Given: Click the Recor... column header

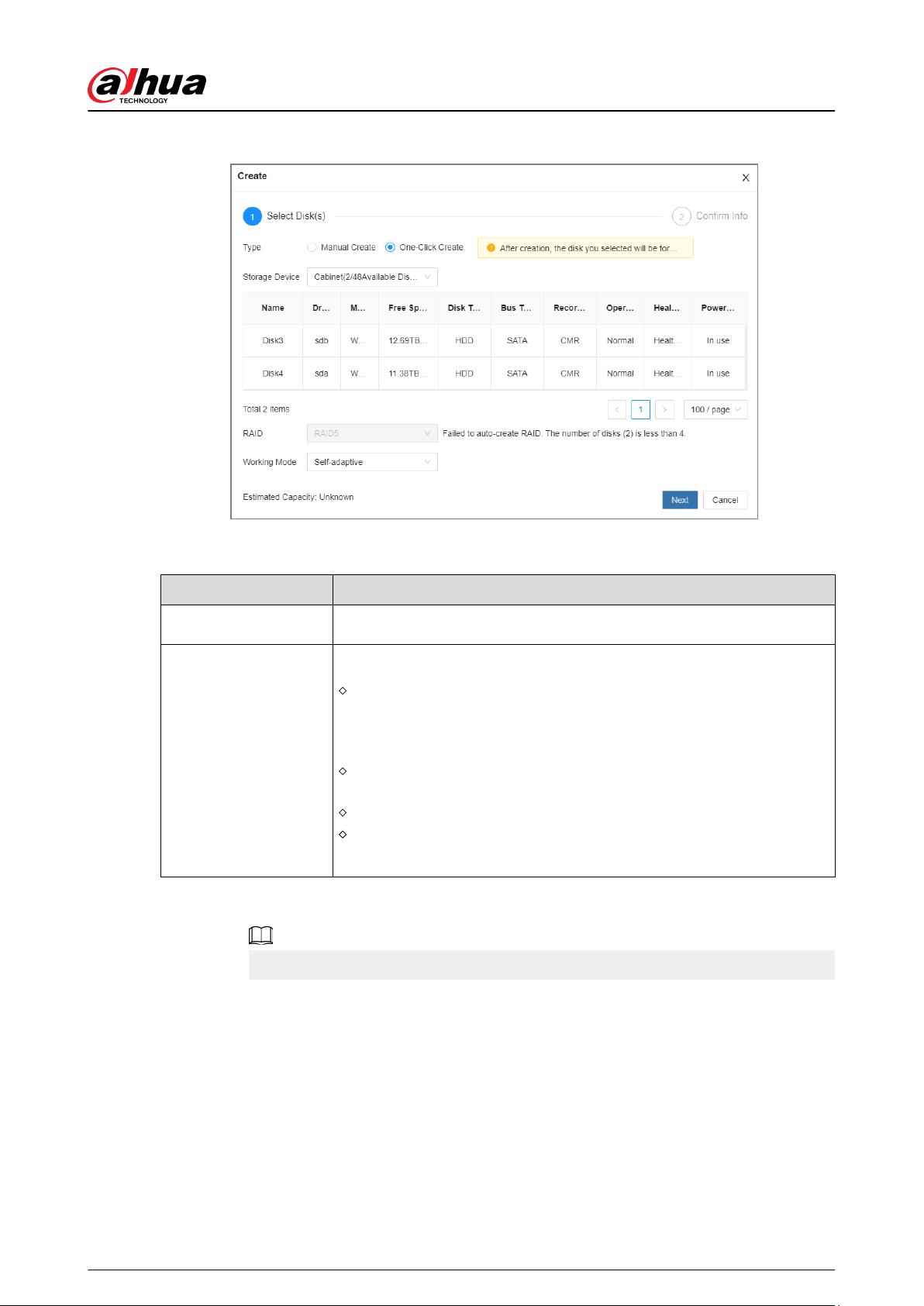Looking at the screenshot, I should pos(570,308).
